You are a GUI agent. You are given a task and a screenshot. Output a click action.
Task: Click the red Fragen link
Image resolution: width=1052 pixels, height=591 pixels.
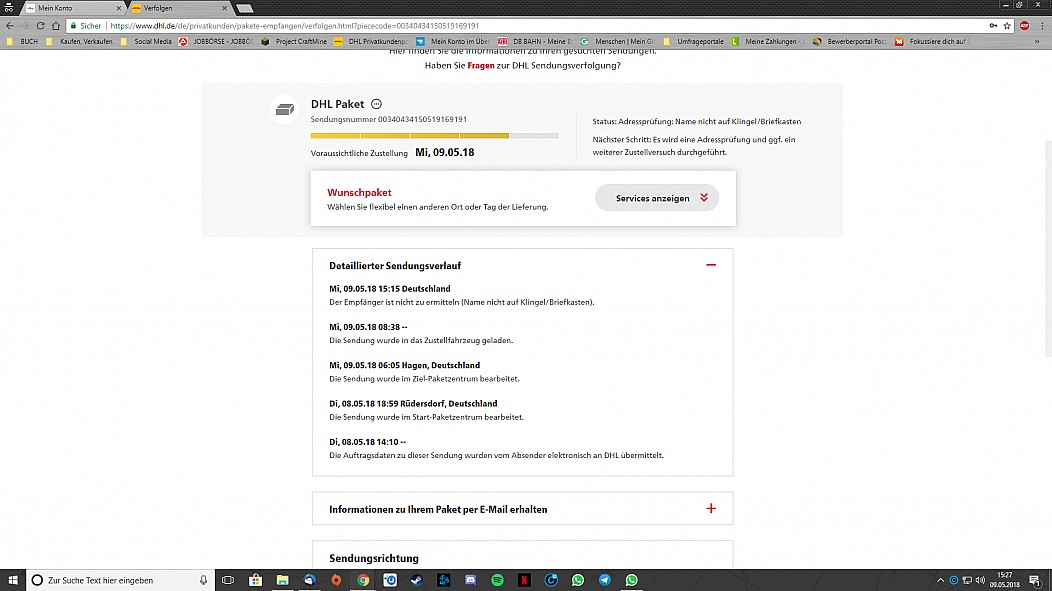480,66
